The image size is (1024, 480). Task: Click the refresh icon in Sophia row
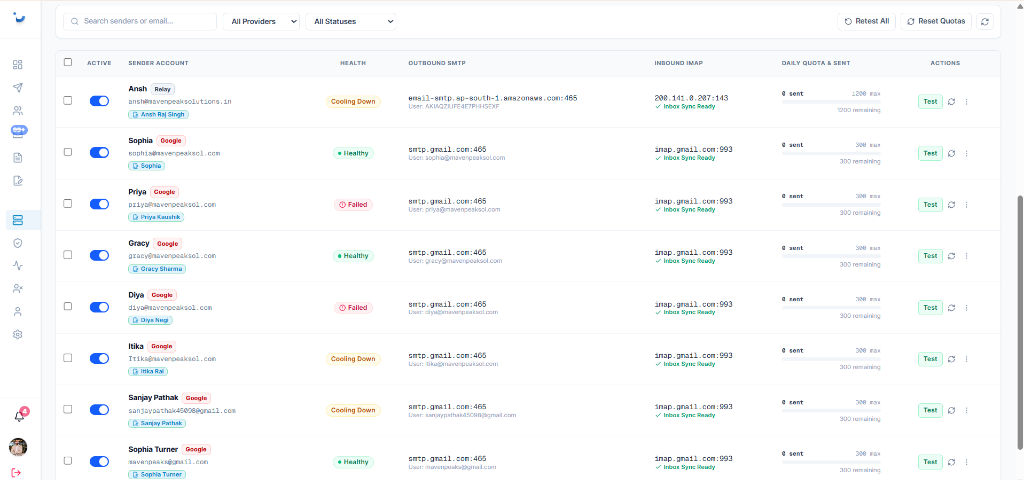pos(952,153)
